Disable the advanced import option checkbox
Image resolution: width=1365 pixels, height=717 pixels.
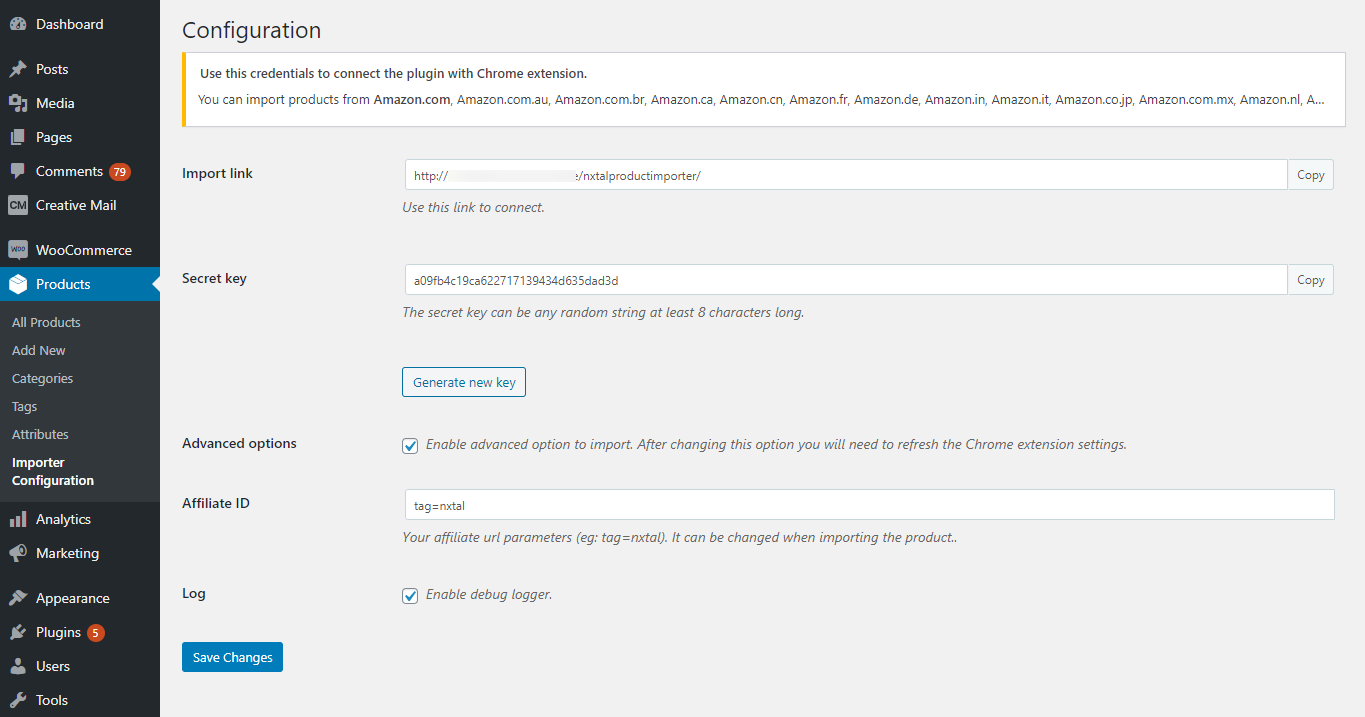[x=410, y=446]
